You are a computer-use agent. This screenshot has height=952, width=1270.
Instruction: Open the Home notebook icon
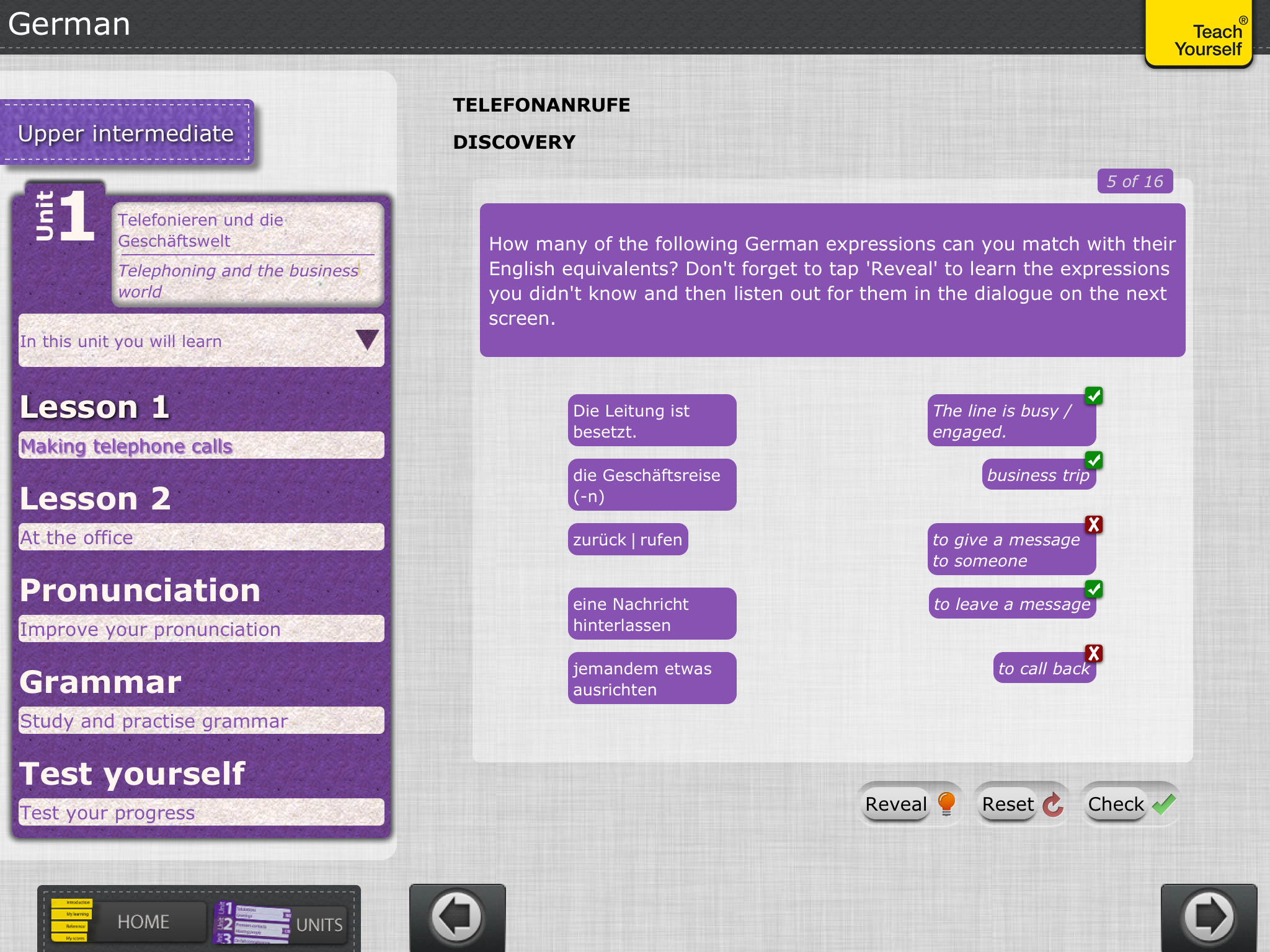coord(72,921)
